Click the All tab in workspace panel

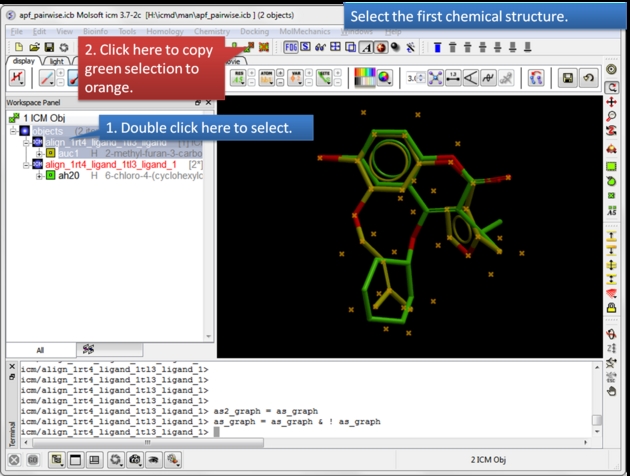pyautogui.click(x=40, y=350)
